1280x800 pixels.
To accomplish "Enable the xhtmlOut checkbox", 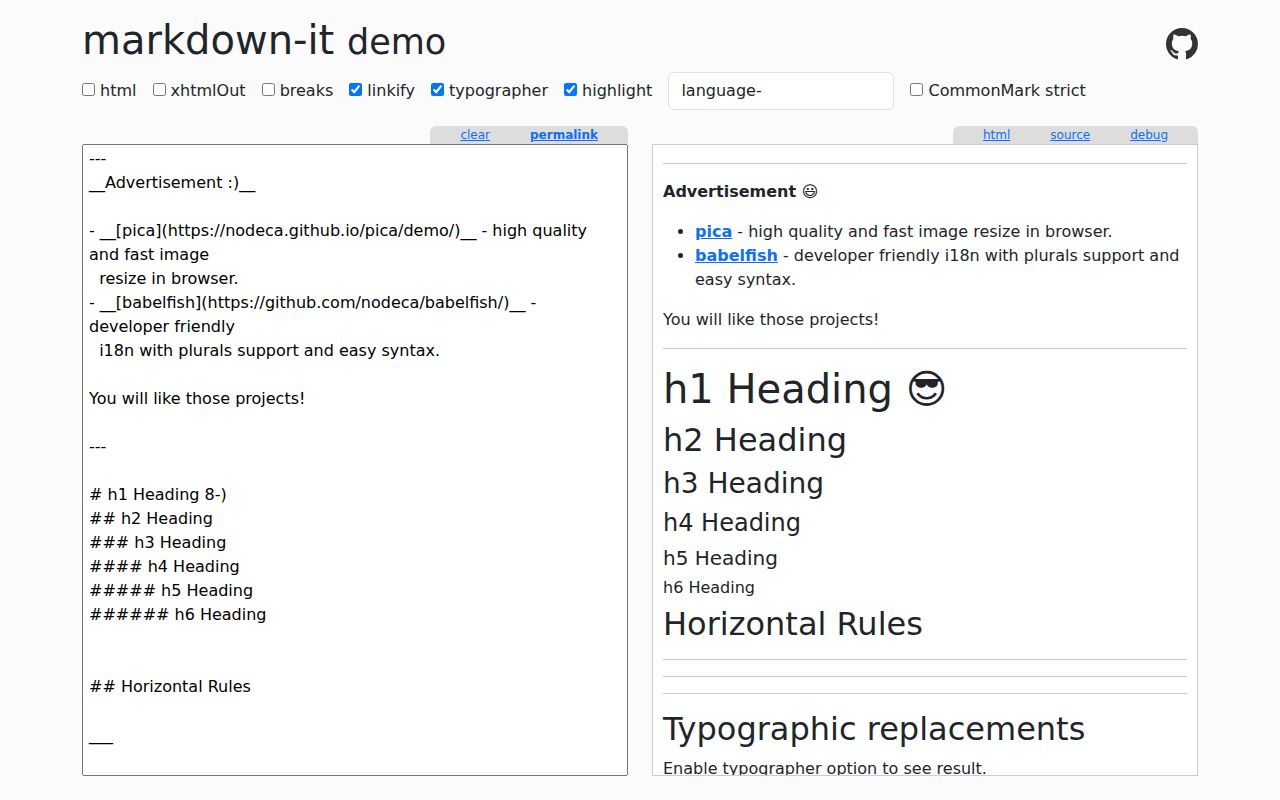I will point(159,90).
